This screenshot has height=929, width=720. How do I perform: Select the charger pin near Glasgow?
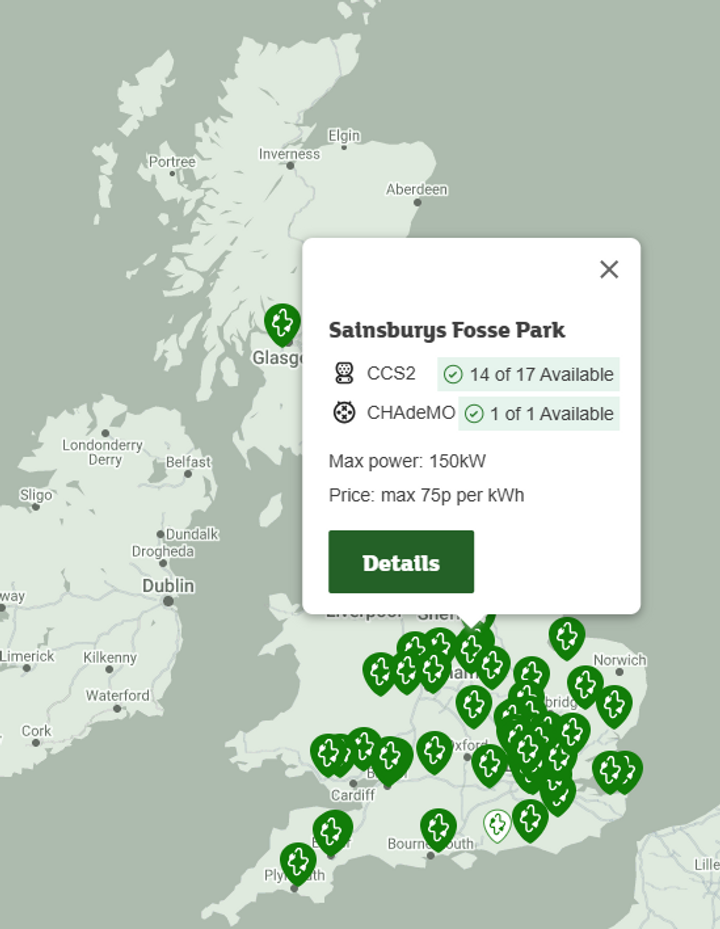283,325
